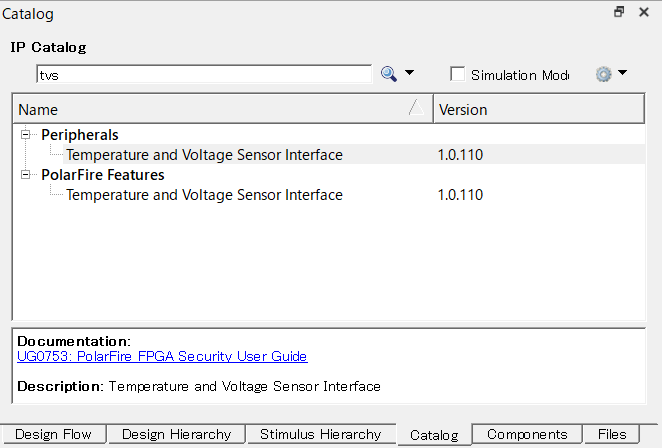Collapse the PolarFire Features tree group
This screenshot has width=662, height=448.
click(25, 174)
